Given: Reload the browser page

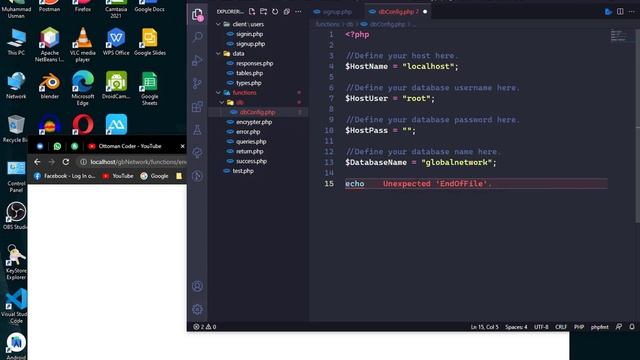Looking at the screenshot, I should [66, 162].
